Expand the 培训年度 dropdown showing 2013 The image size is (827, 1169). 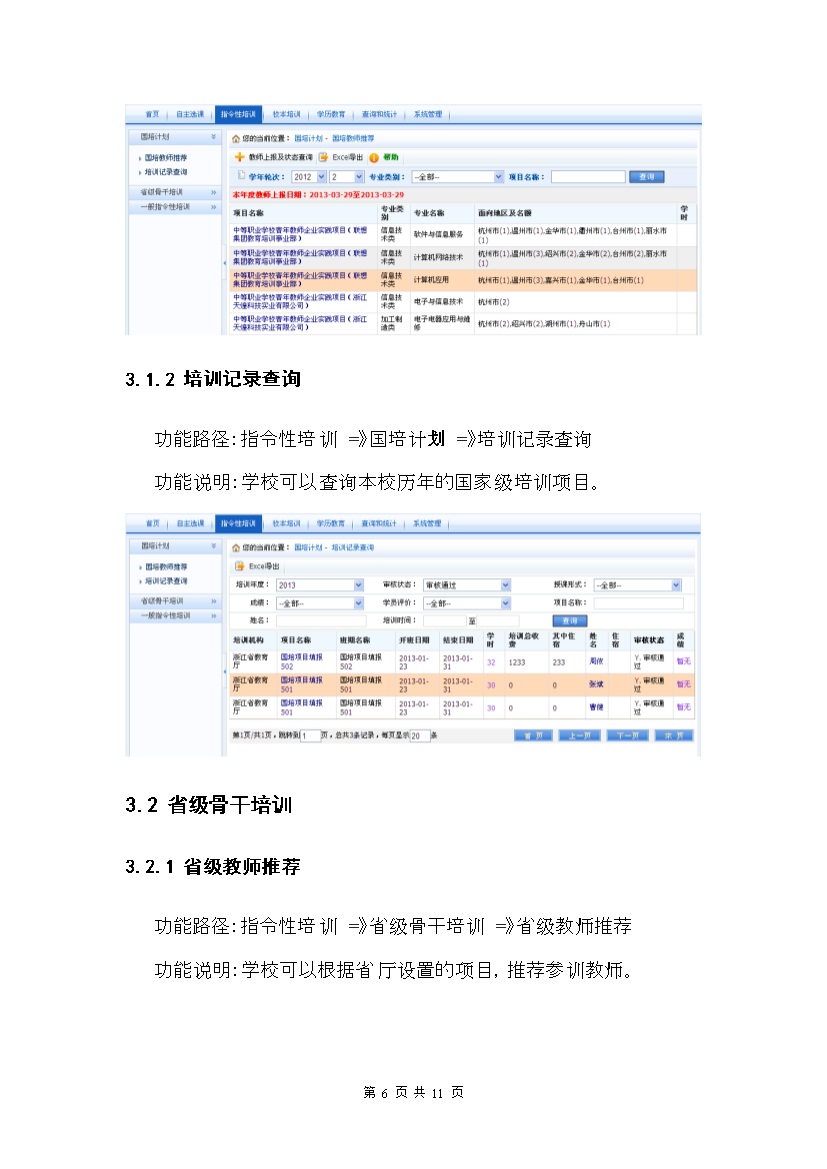coord(319,585)
